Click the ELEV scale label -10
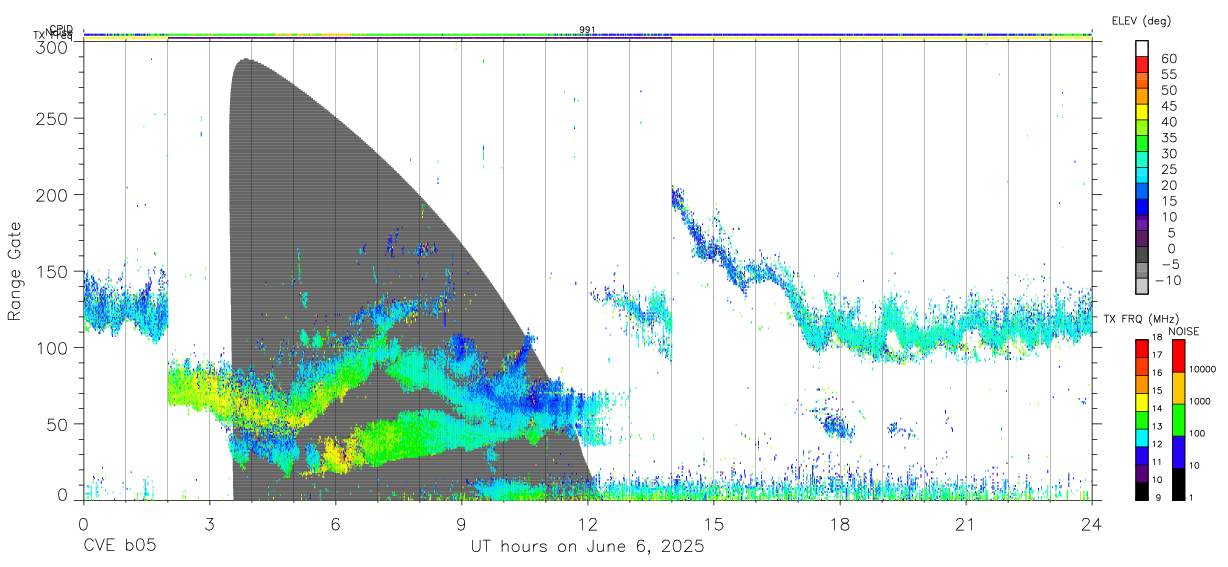Viewport: 1228px width, 567px height. (1169, 280)
